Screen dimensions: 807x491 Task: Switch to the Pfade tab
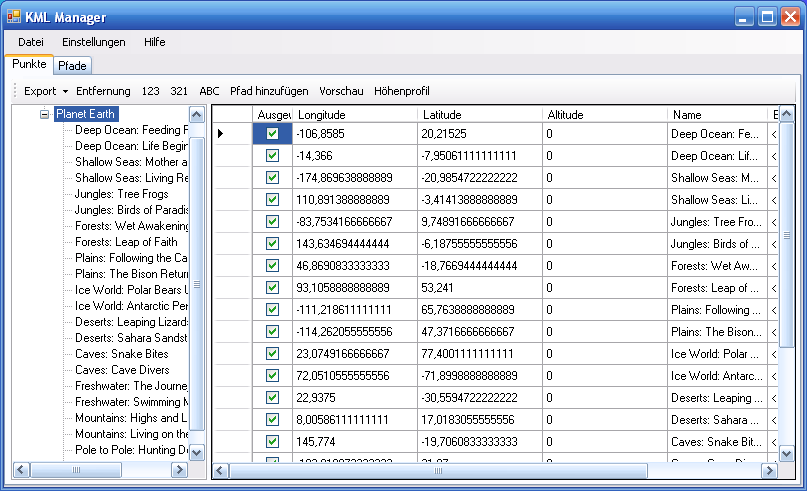(72, 66)
